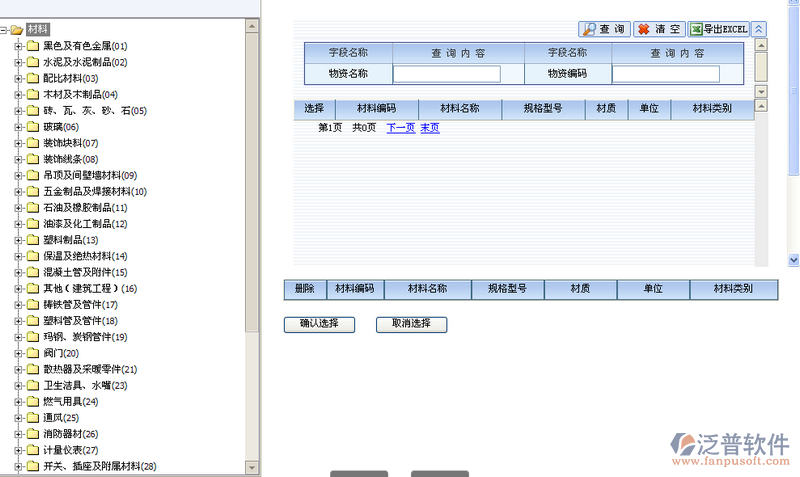Click folder icon of 阀门(20)
This screenshot has width=800, height=477.
[x=33, y=354]
